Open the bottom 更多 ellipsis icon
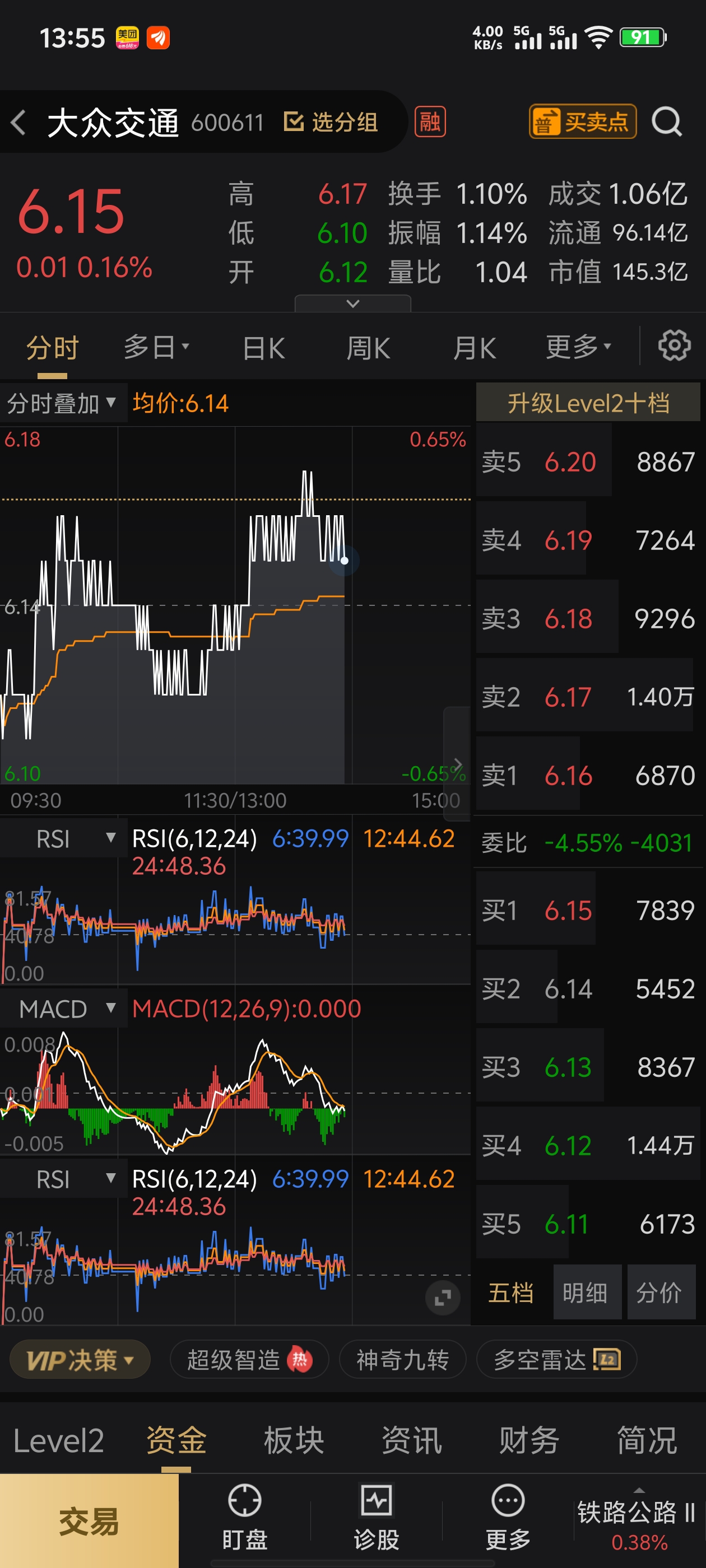 pyautogui.click(x=508, y=1518)
